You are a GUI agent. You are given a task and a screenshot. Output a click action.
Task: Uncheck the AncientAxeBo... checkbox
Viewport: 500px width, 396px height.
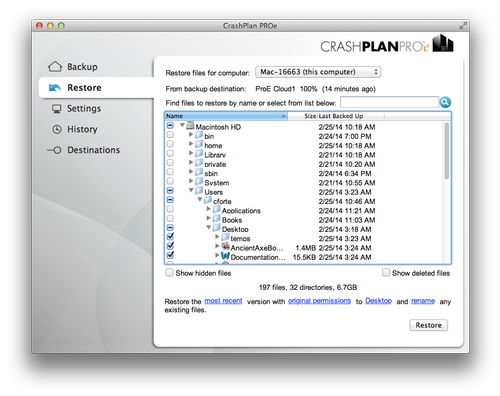(170, 246)
